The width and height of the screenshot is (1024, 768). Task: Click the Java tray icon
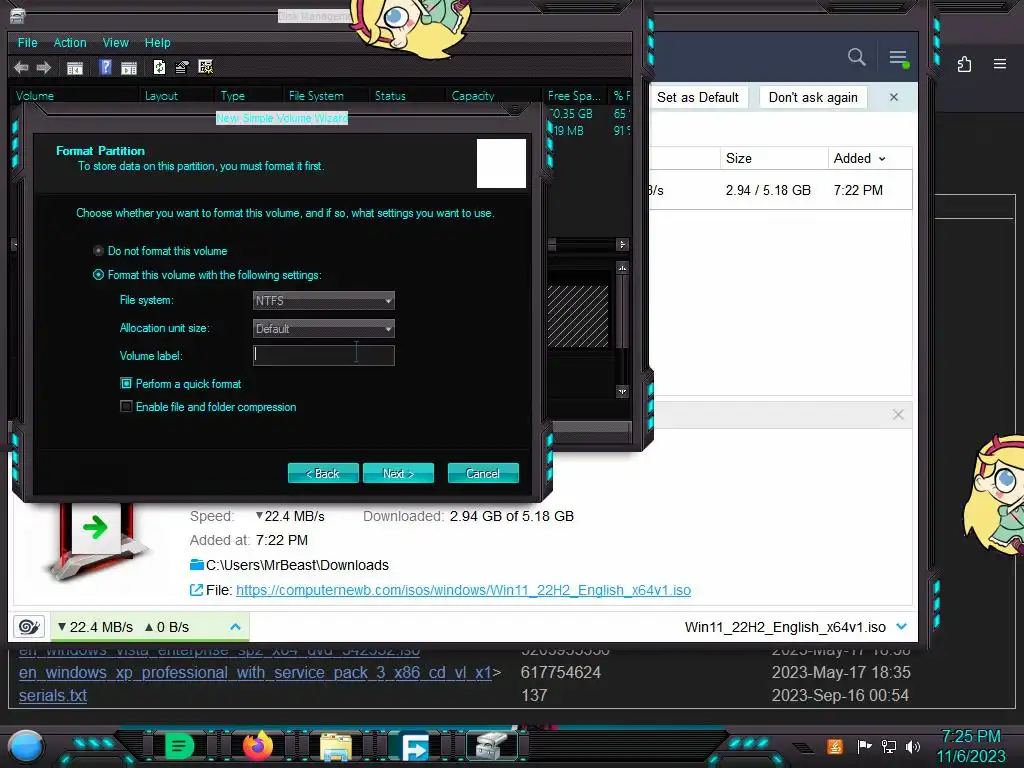pos(835,746)
